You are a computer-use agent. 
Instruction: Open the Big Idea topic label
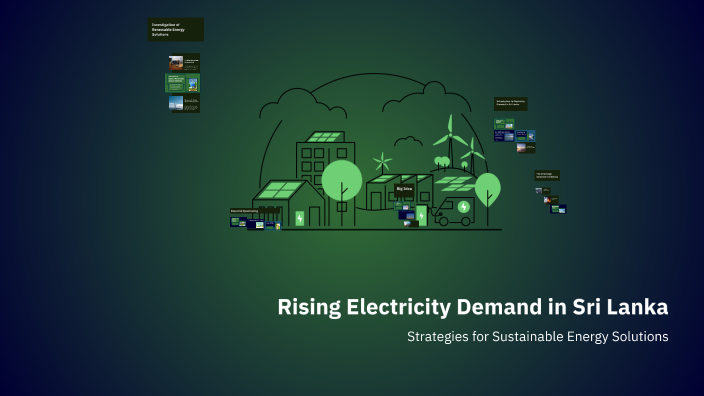pyautogui.click(x=404, y=189)
